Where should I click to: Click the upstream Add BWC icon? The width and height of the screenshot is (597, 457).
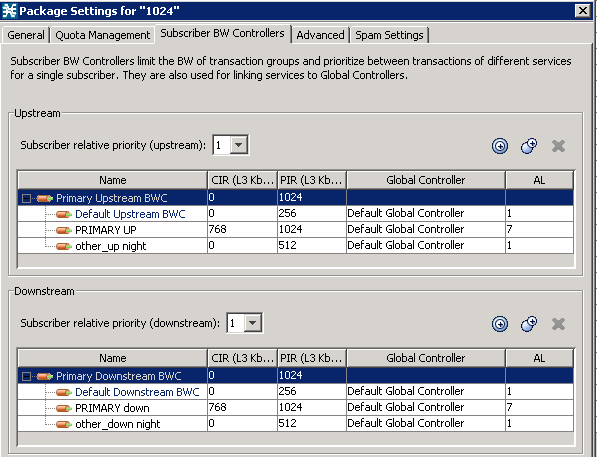click(x=500, y=146)
